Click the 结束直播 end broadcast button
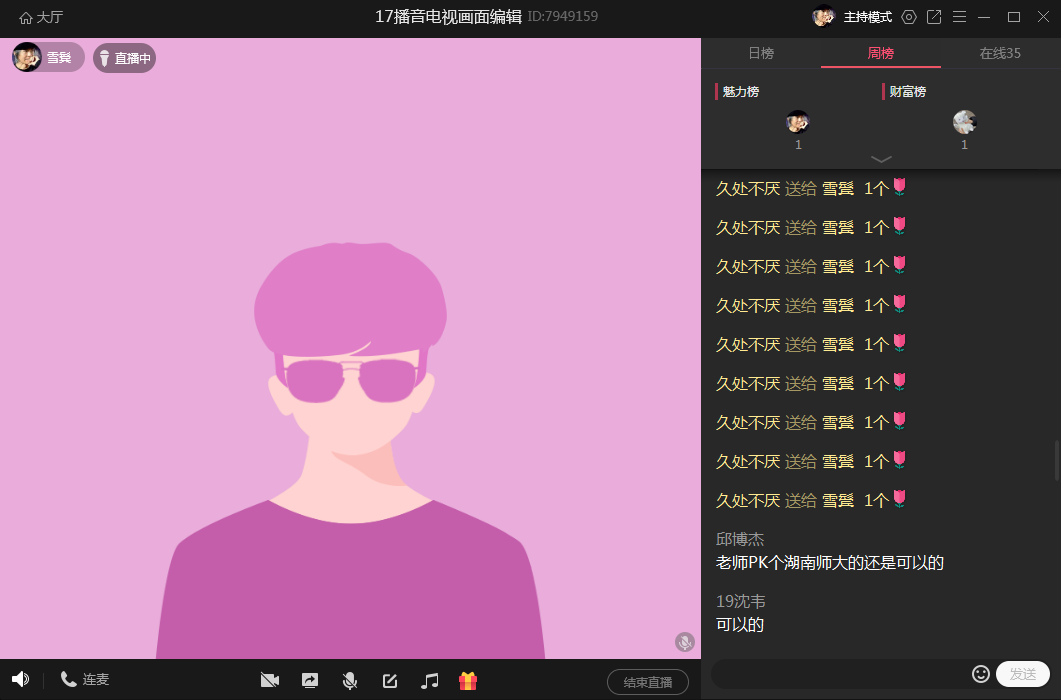The image size is (1061, 700). coord(647,682)
